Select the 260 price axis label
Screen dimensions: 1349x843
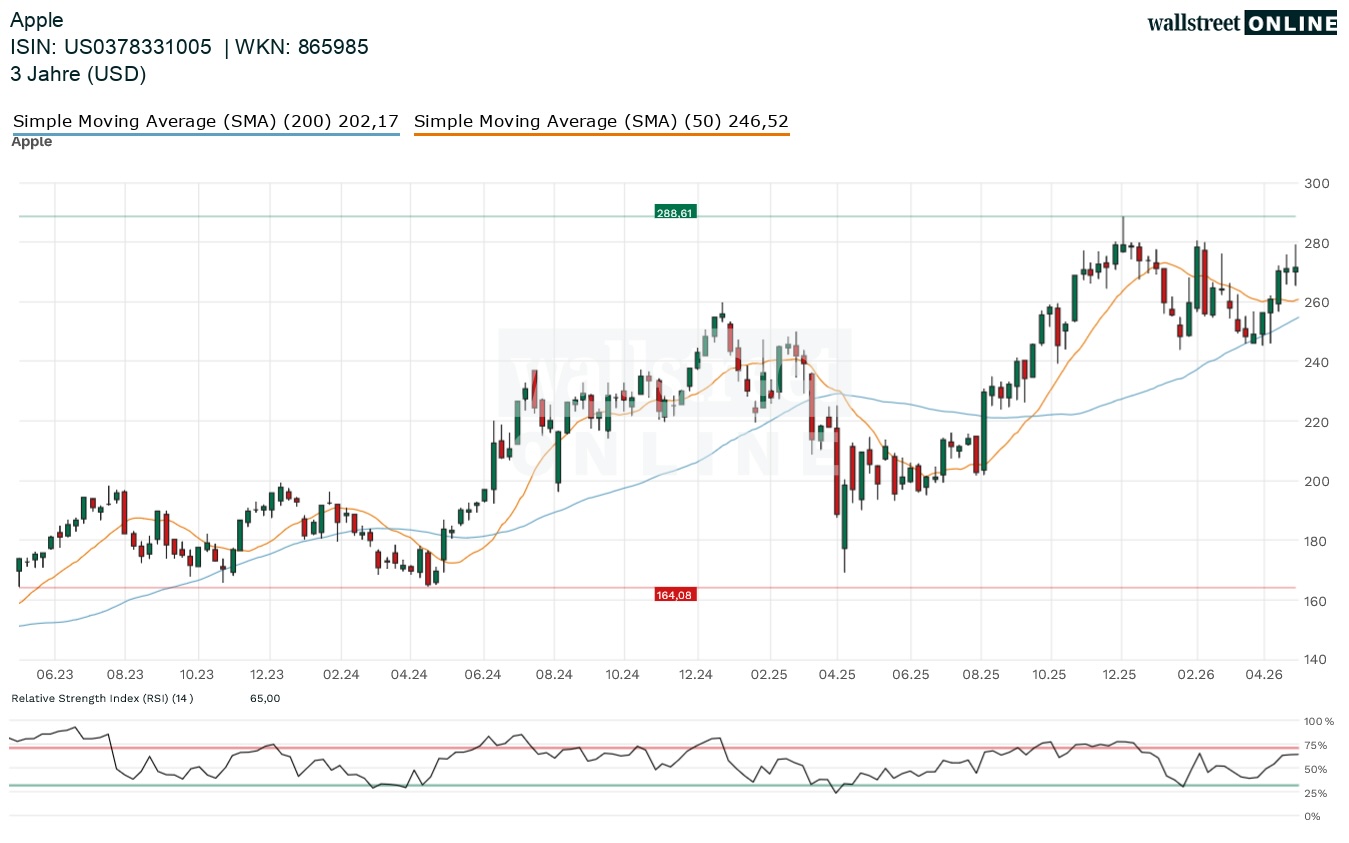click(1315, 302)
